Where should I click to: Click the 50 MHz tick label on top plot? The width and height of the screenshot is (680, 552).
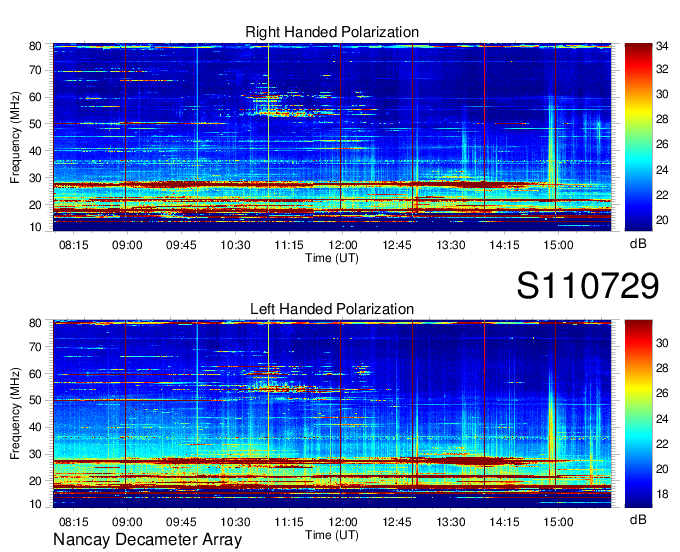coord(35,124)
